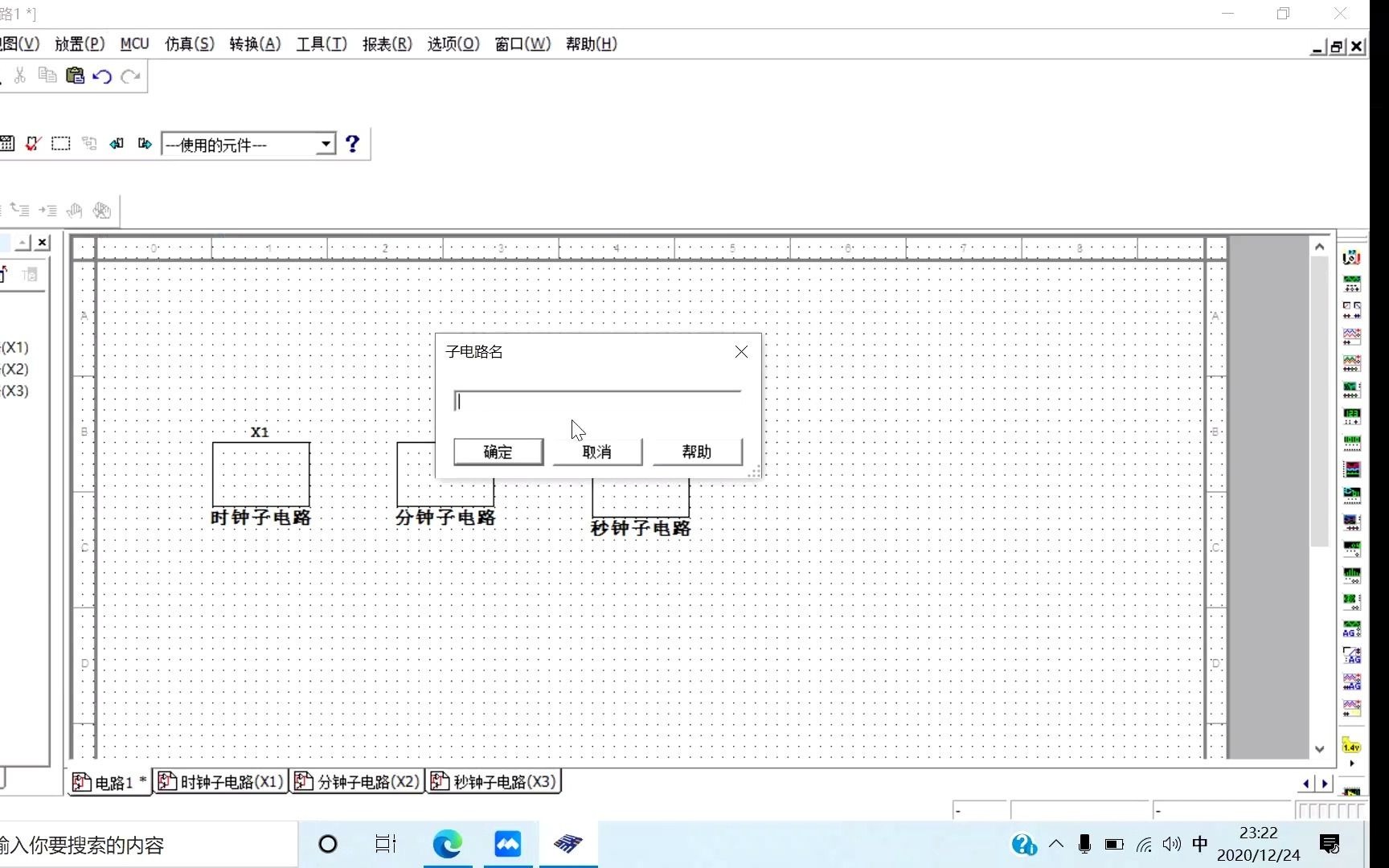This screenshot has width=1389, height=868.
Task: Switch to the 秒钟子电路(X3) tab
Action: tap(494, 781)
